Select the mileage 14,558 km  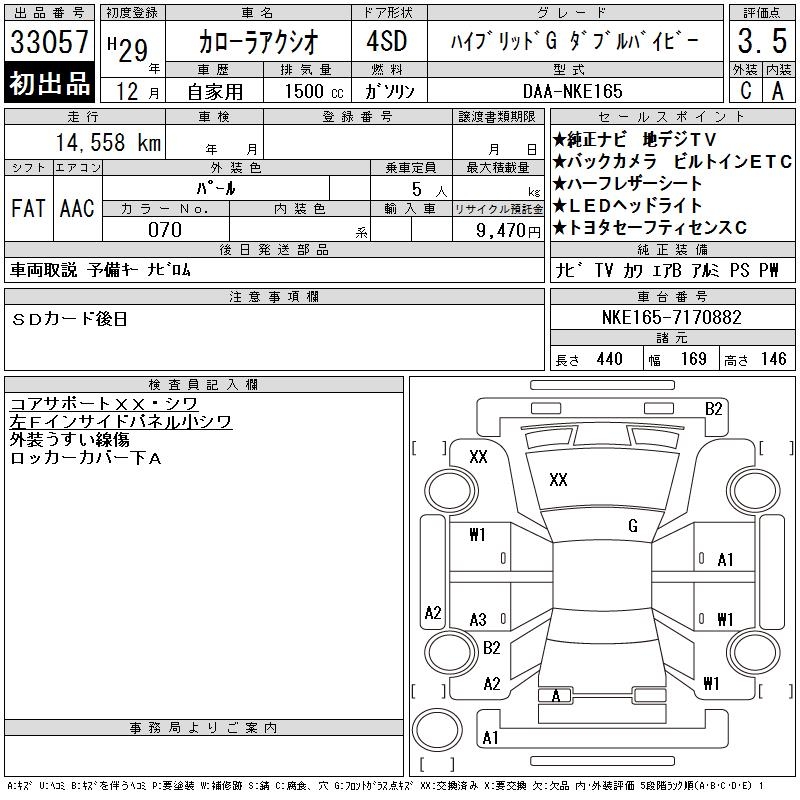pos(108,142)
